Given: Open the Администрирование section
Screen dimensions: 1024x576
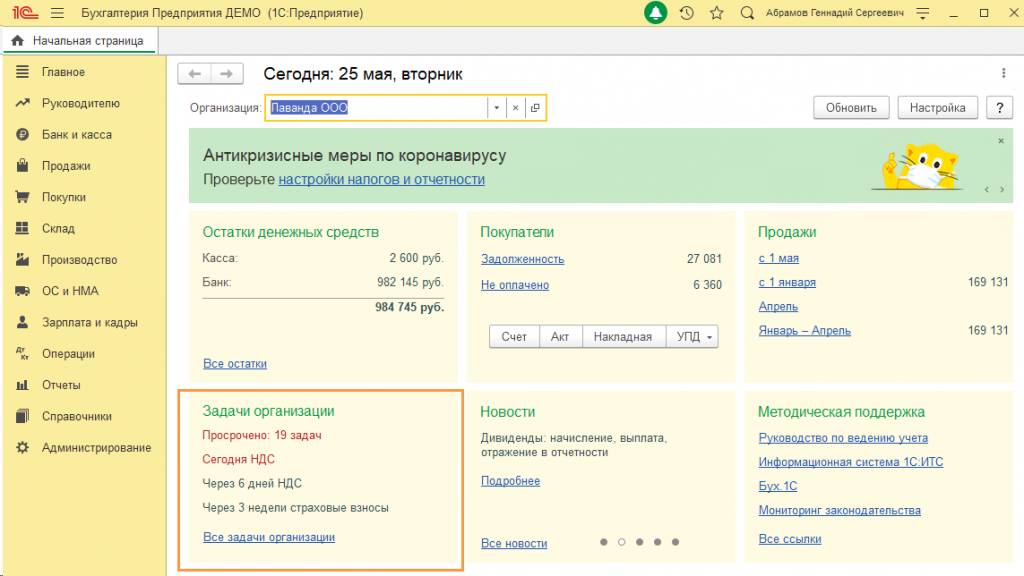Looking at the screenshot, I should pyautogui.click(x=97, y=448).
